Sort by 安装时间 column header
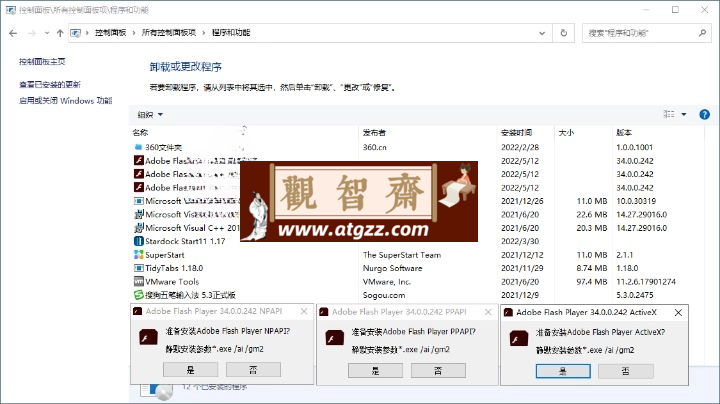This screenshot has height=404, width=720. click(x=516, y=133)
